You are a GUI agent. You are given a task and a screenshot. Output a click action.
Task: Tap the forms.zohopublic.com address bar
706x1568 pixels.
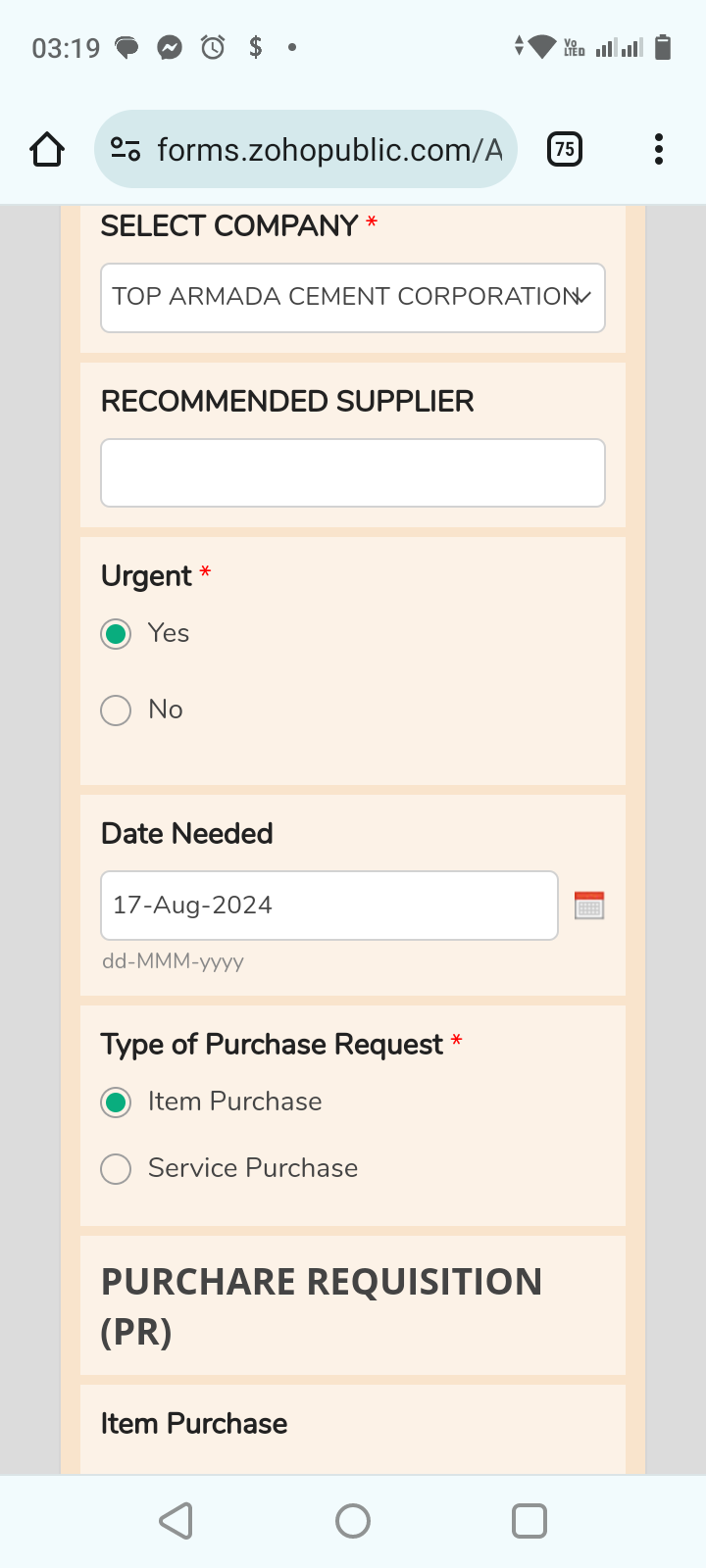328,150
